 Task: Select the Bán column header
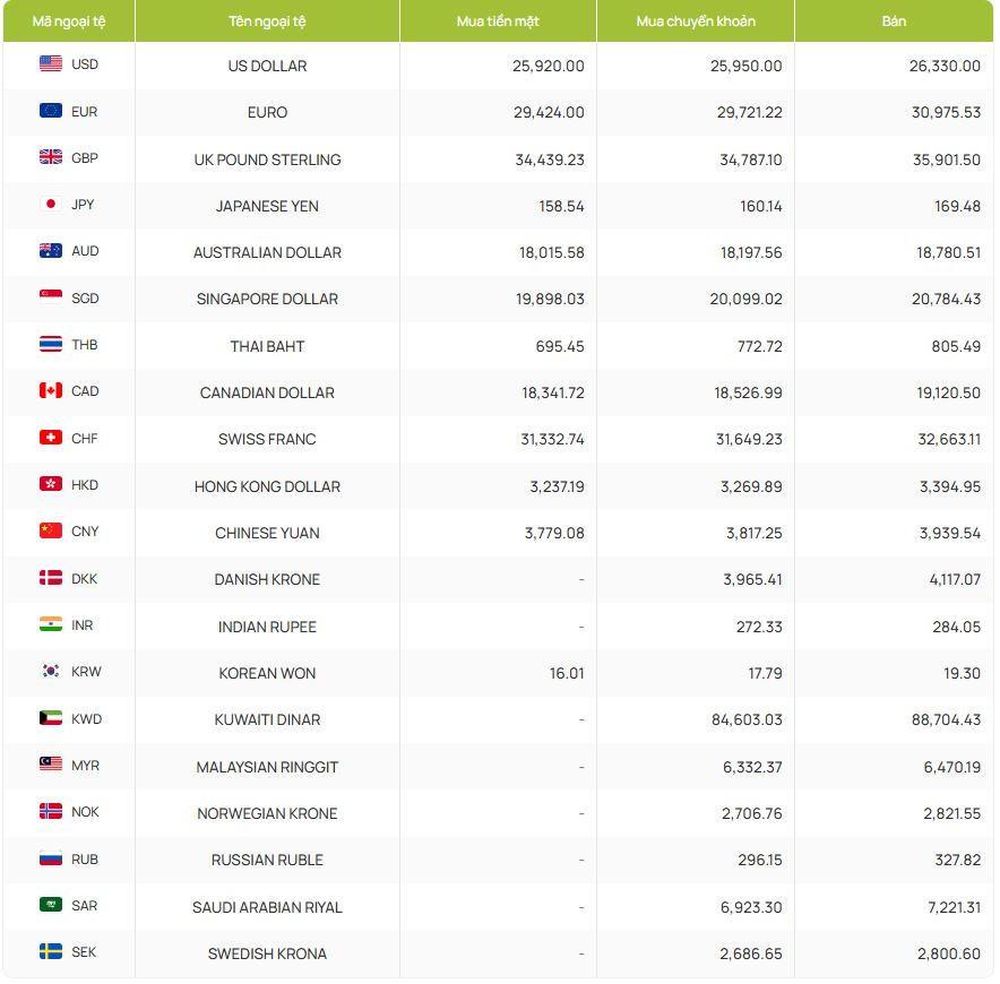click(893, 21)
